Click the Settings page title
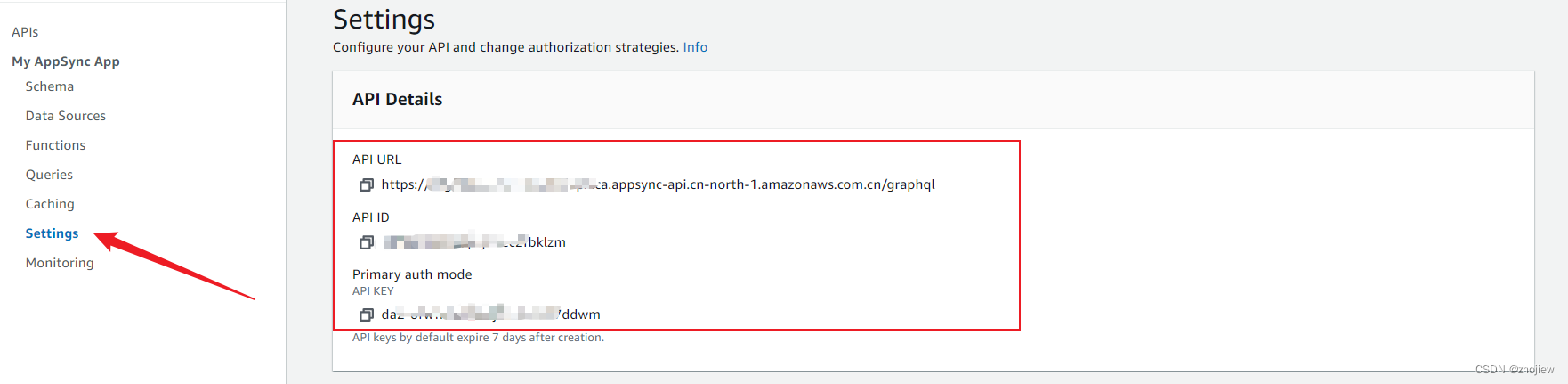The width and height of the screenshot is (1568, 384). [384, 20]
